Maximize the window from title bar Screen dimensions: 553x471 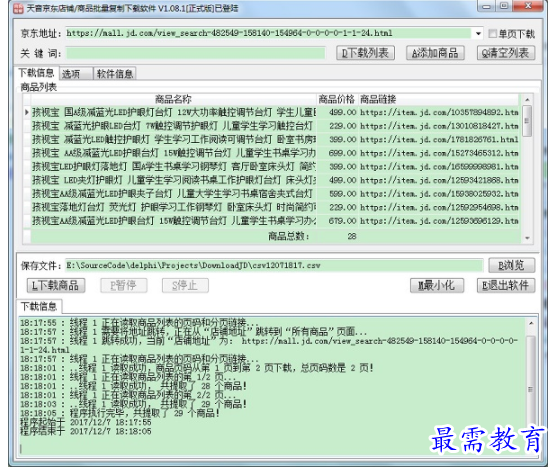(504, 6)
